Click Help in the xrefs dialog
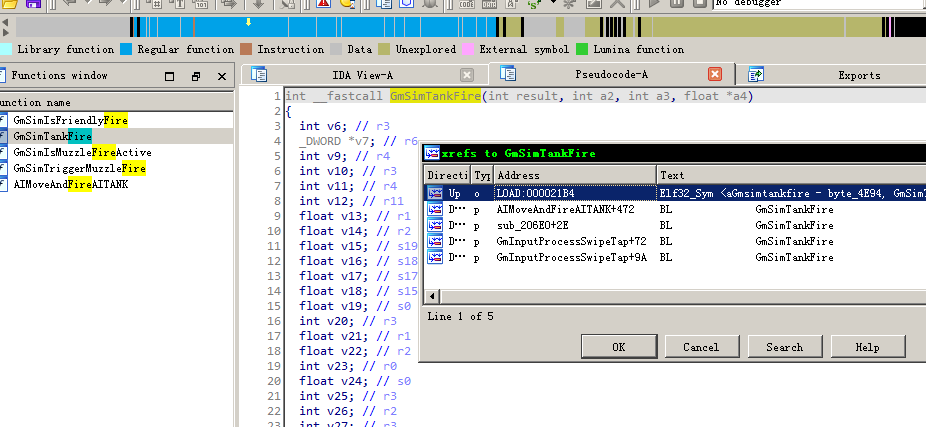Viewport: 926px width, 427px height. (868, 347)
